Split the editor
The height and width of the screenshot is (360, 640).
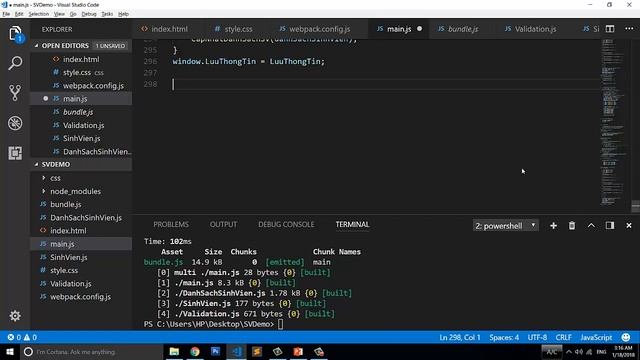pyautogui.click(x=610, y=29)
